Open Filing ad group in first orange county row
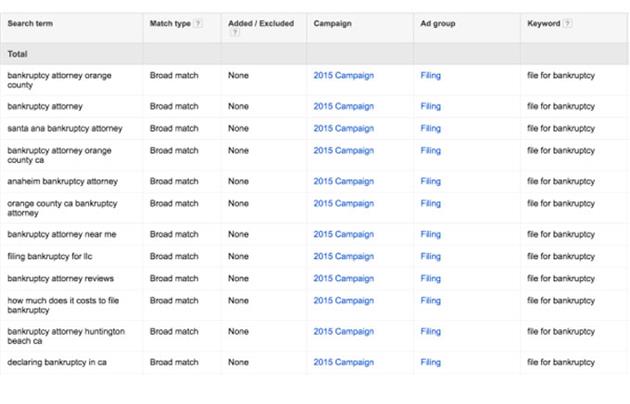630x404 pixels. coord(430,75)
